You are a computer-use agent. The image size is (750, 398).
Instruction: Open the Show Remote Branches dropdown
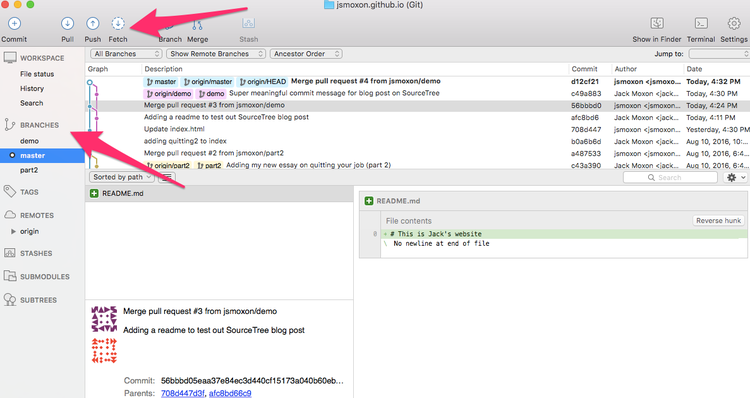pos(216,54)
